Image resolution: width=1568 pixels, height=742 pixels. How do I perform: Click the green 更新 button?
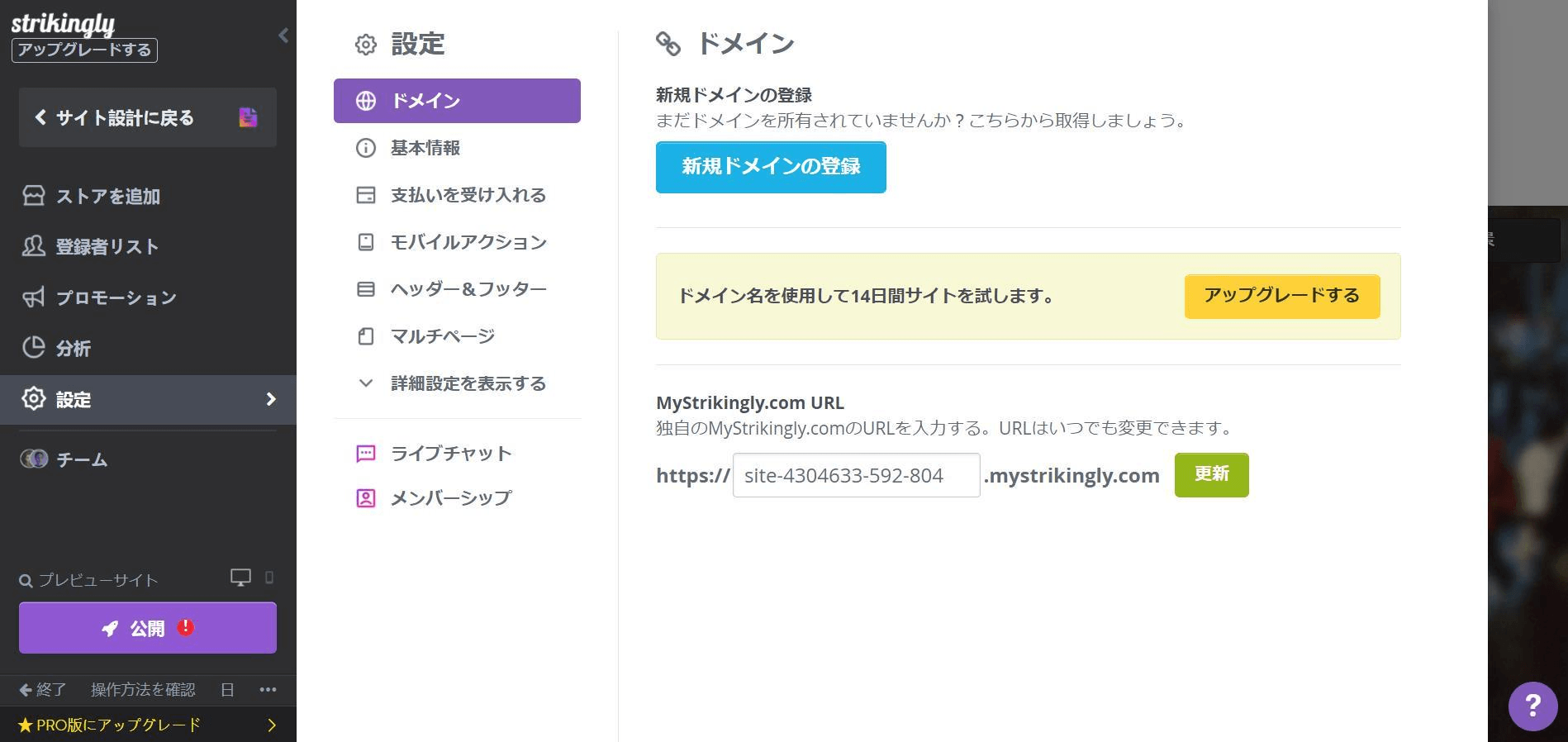[1212, 475]
